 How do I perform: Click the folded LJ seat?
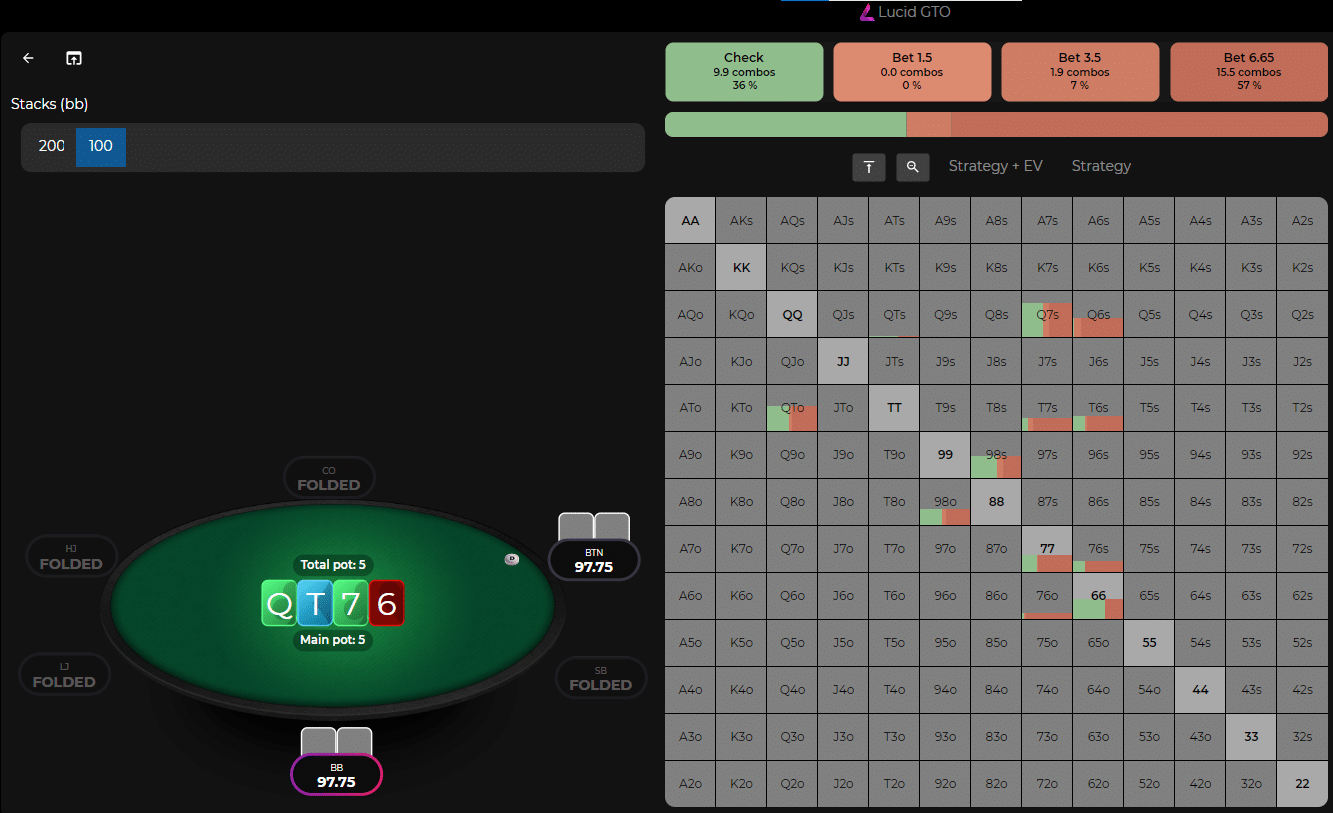click(x=64, y=674)
